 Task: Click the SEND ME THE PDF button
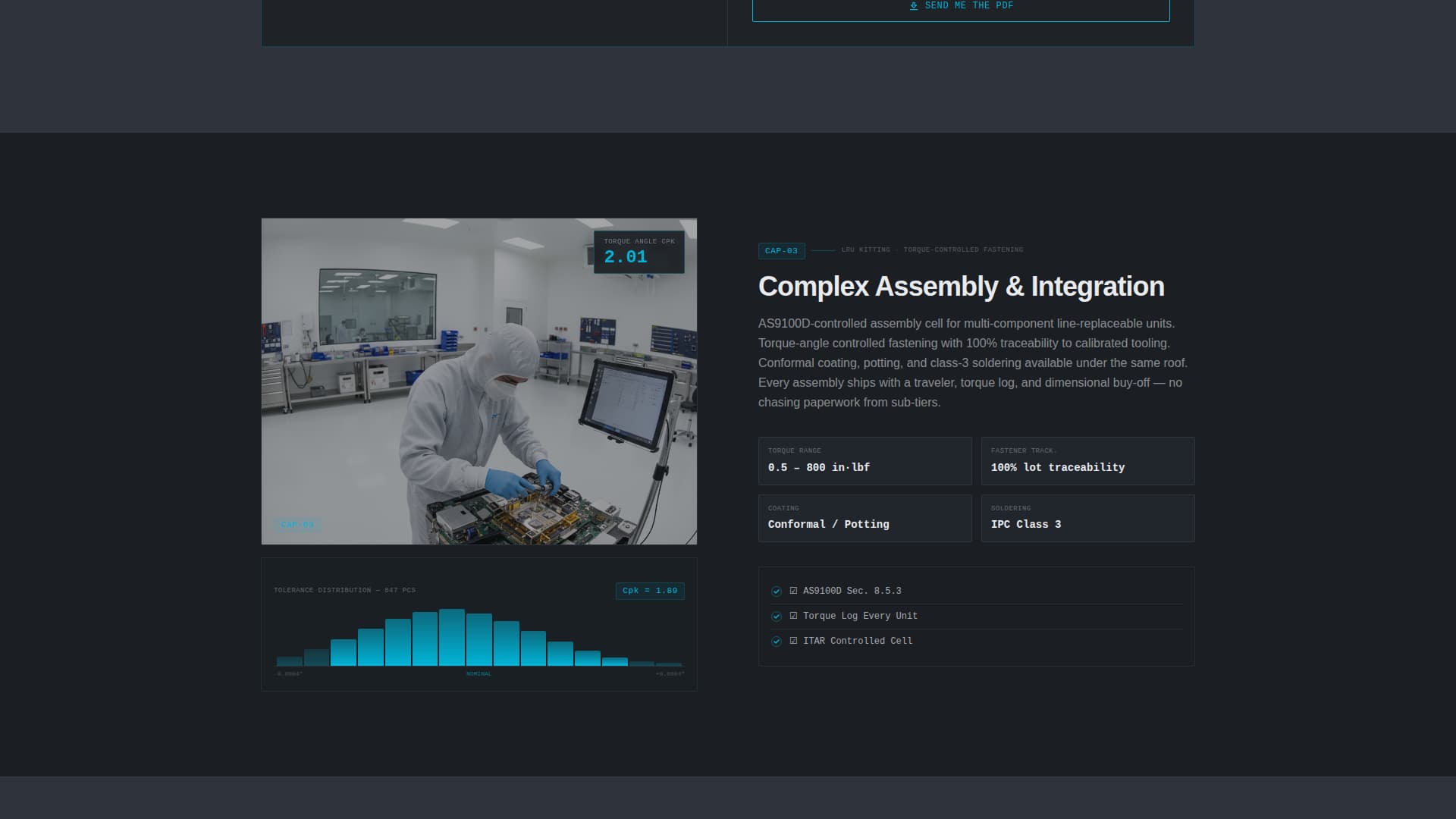click(x=961, y=9)
